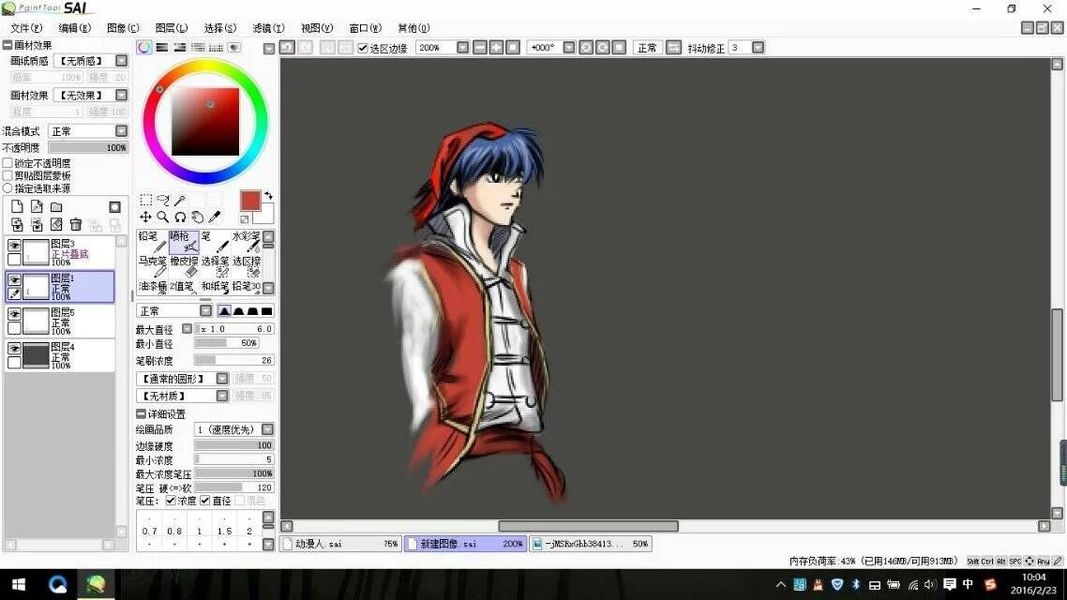Select the 喷枪 airbrush tool
The height and width of the screenshot is (600, 1067).
183,242
